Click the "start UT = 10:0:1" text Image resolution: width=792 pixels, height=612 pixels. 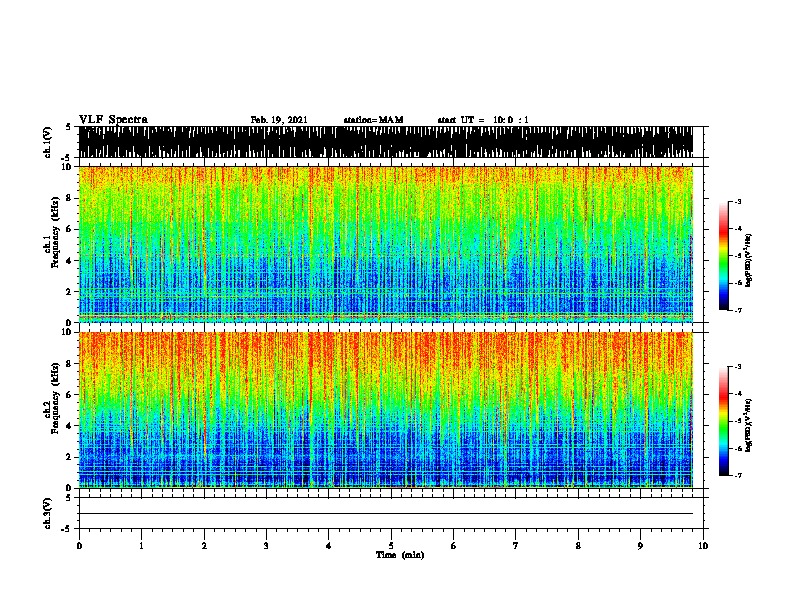(483, 120)
